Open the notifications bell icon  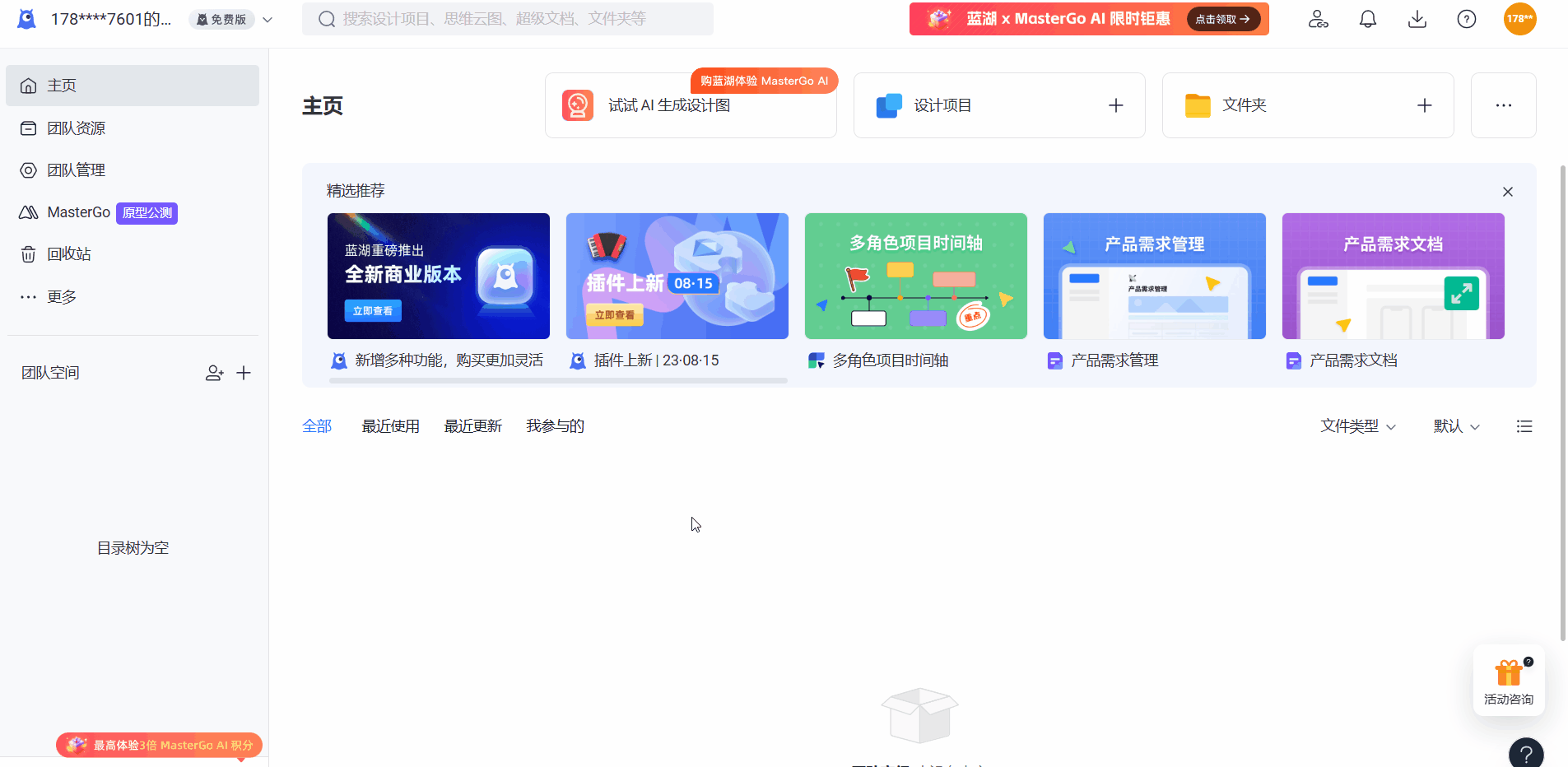tap(1367, 18)
